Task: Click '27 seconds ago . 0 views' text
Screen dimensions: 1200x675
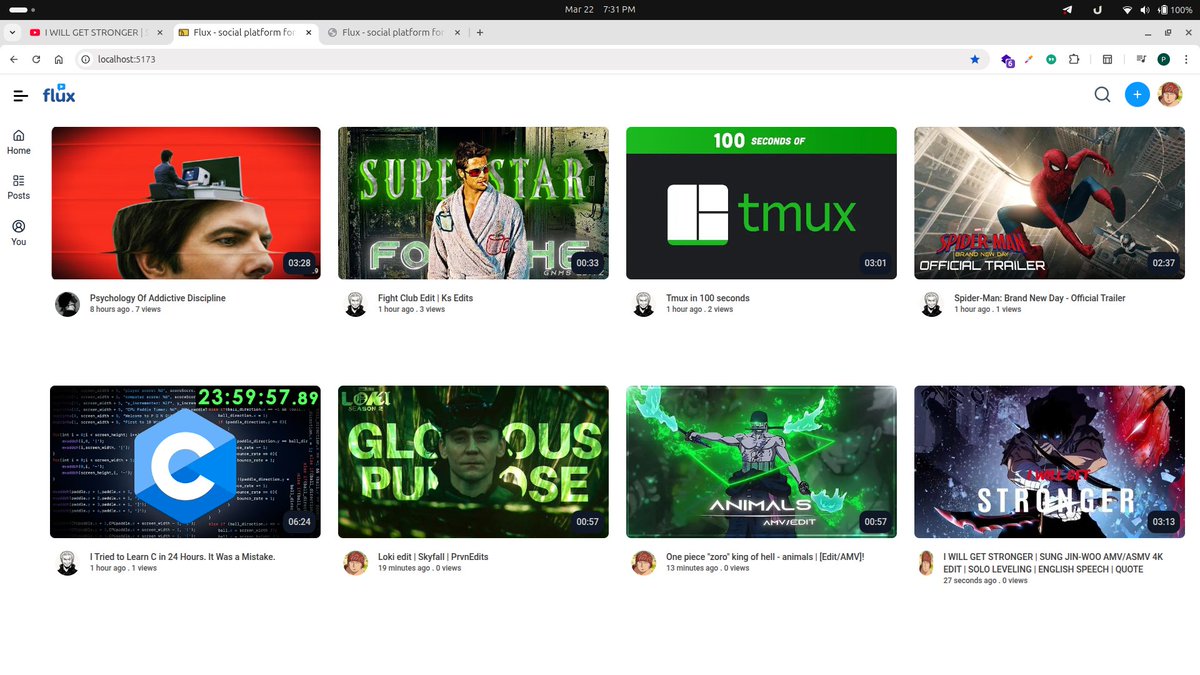Action: pyautogui.click(x=985, y=581)
